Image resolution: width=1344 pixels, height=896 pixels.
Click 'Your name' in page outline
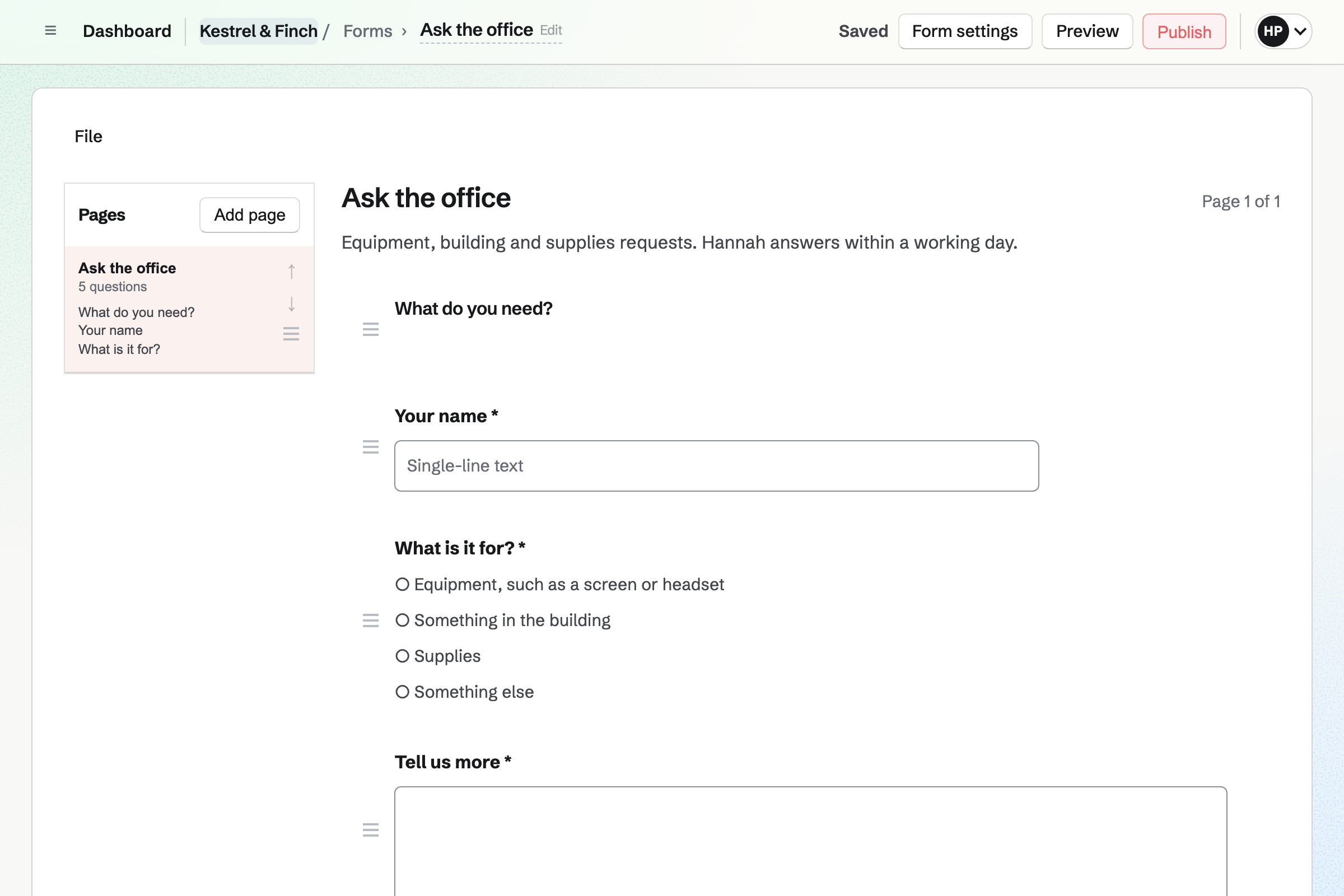110,330
